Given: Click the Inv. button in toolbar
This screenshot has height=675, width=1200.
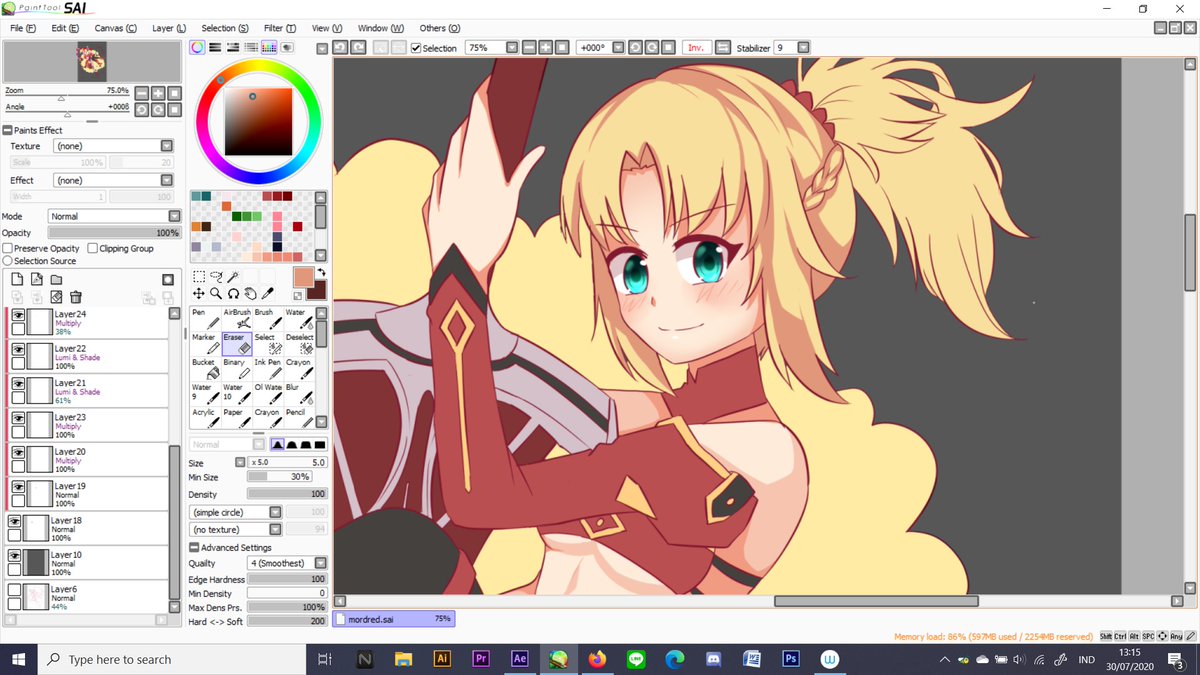Looking at the screenshot, I should (698, 47).
